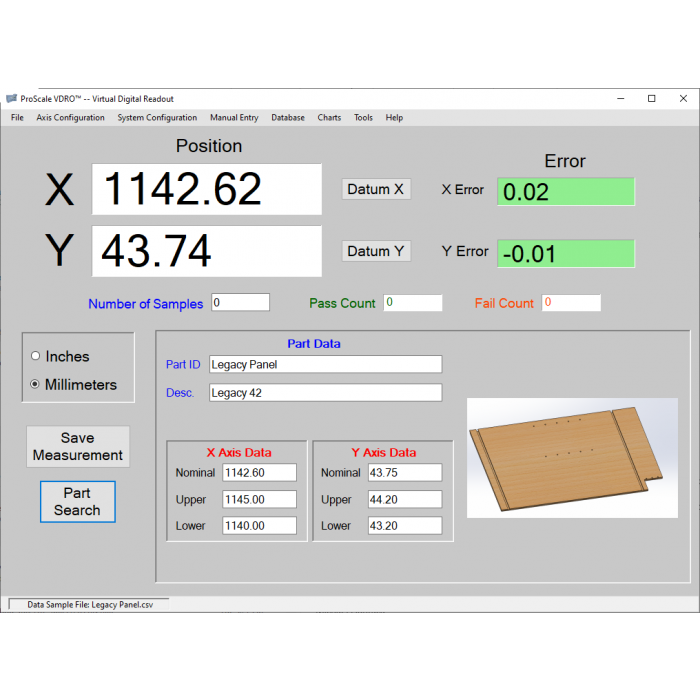The height and width of the screenshot is (700, 700).
Task: Click the wooden panel part image
Action: (x=572, y=458)
